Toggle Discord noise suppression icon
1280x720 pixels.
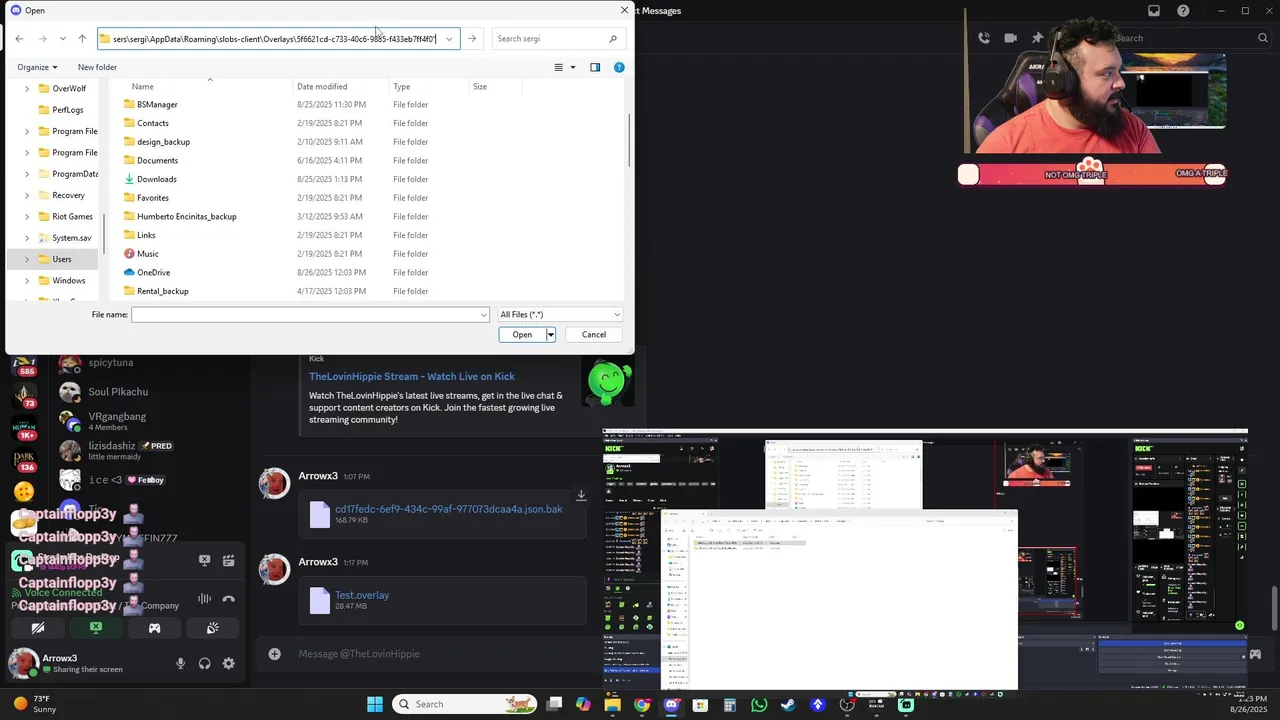click(x=204, y=599)
